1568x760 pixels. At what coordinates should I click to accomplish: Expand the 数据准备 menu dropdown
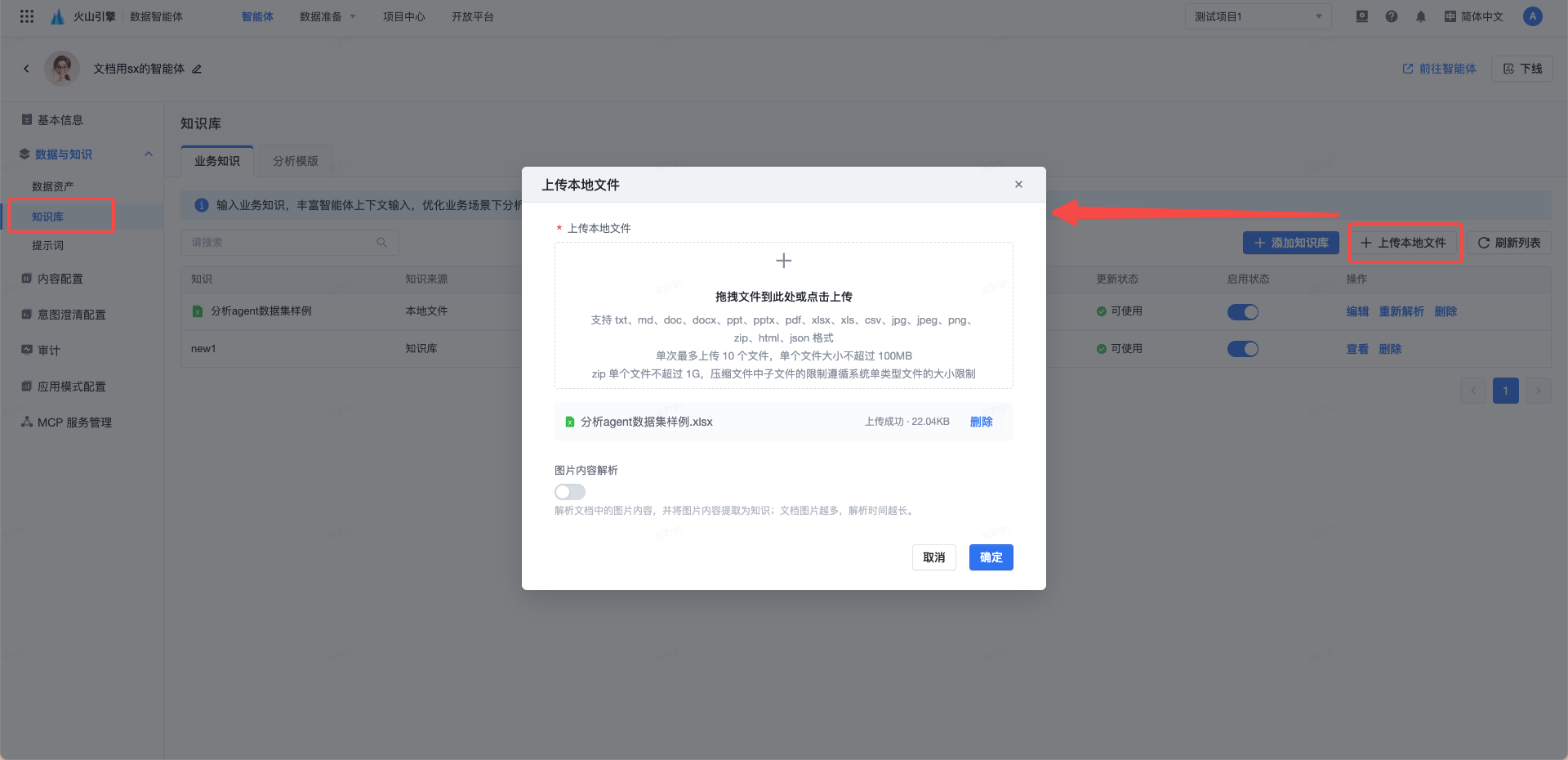327,16
